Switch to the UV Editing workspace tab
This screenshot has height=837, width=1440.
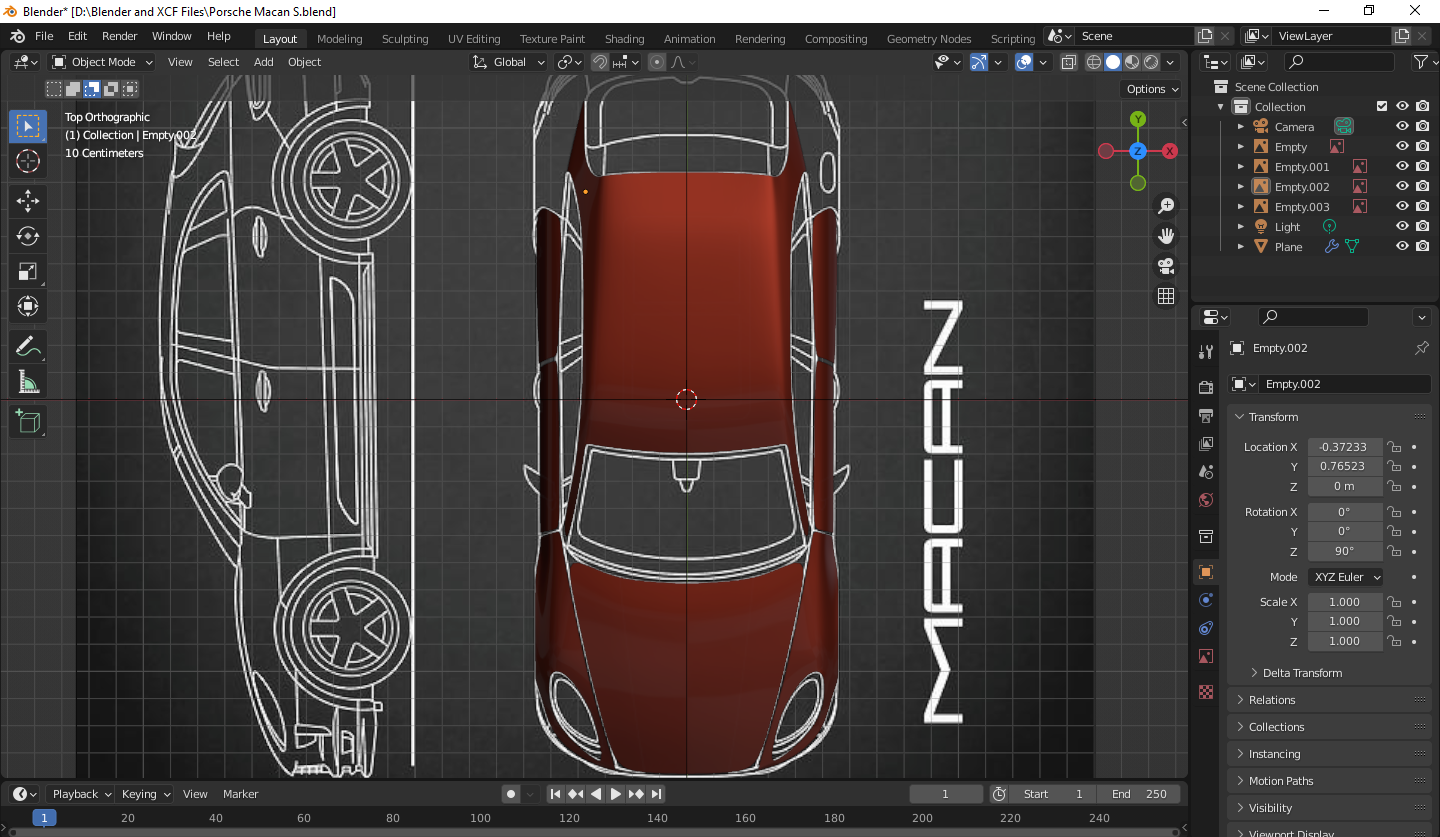474,39
